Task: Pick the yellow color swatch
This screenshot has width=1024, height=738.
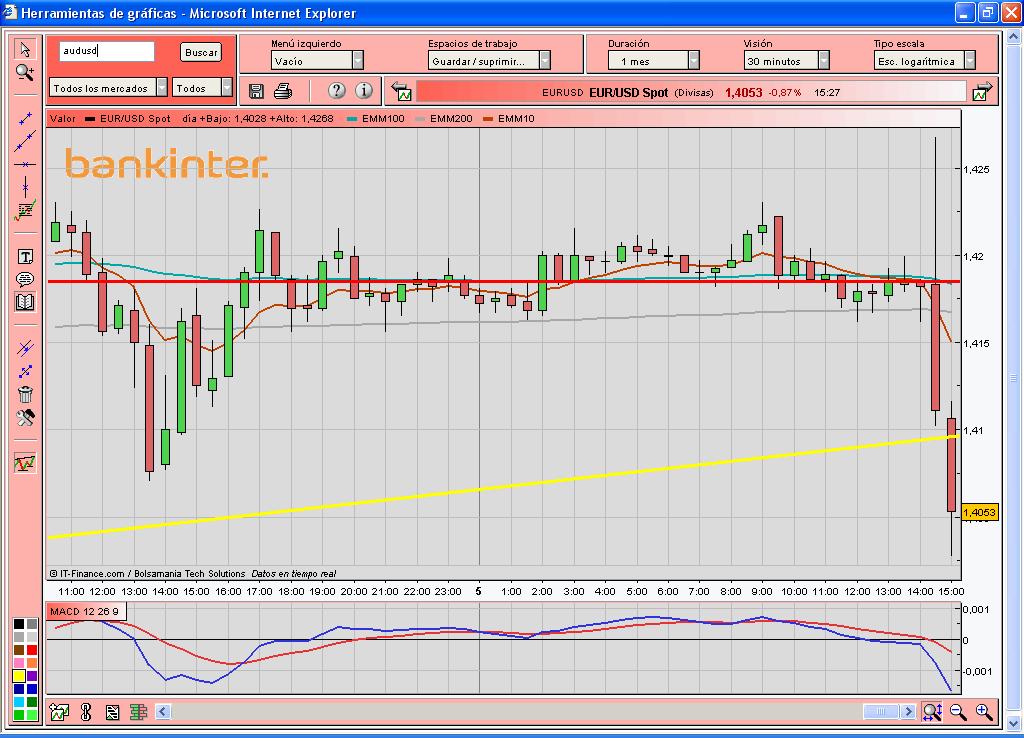Action: point(18,676)
